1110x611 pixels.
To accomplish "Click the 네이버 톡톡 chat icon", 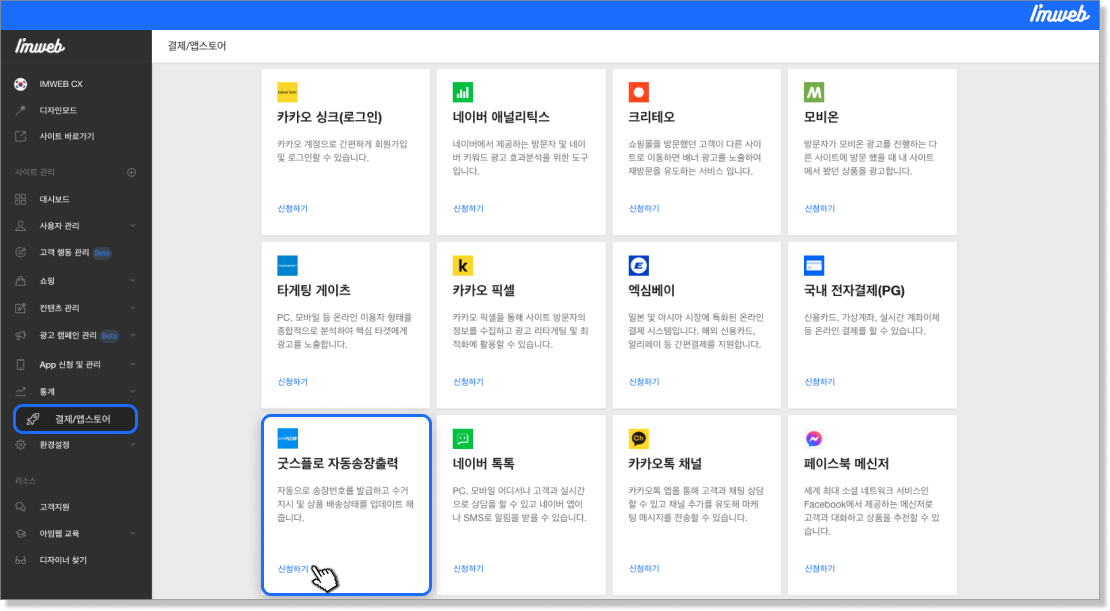I will pos(463,438).
